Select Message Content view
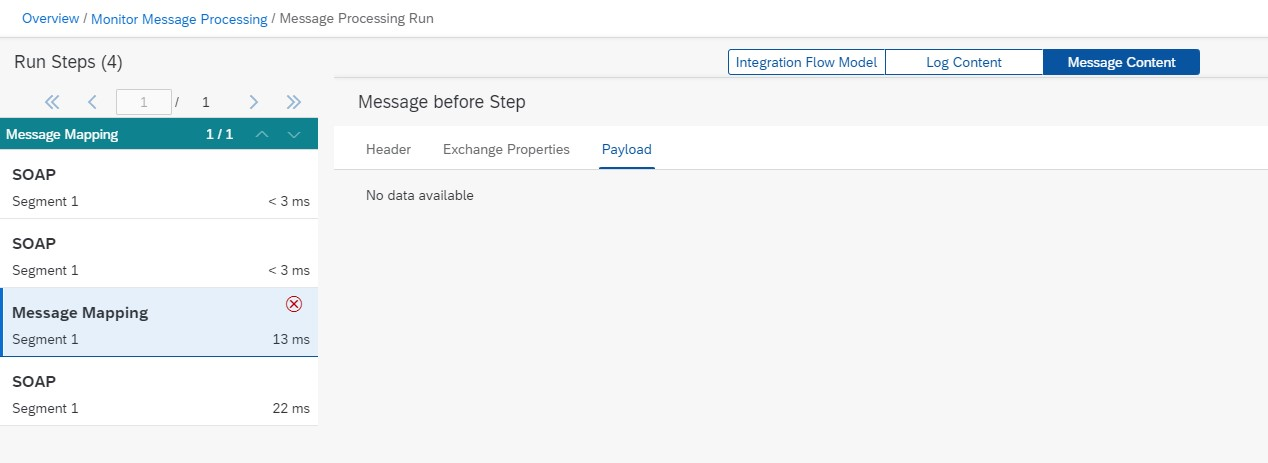This screenshot has height=463, width=1268. (x=1121, y=62)
